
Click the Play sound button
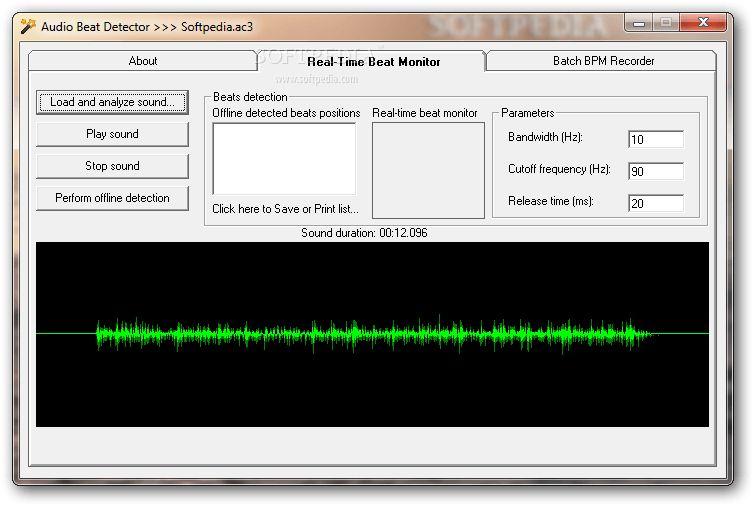coord(113,134)
